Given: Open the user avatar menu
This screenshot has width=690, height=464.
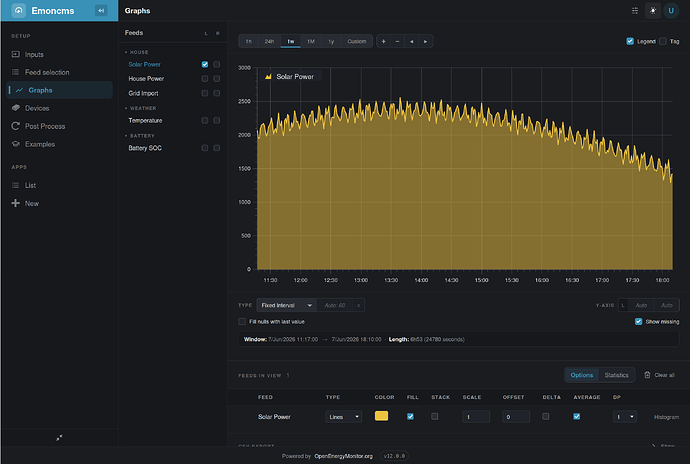Looking at the screenshot, I should coord(671,11).
